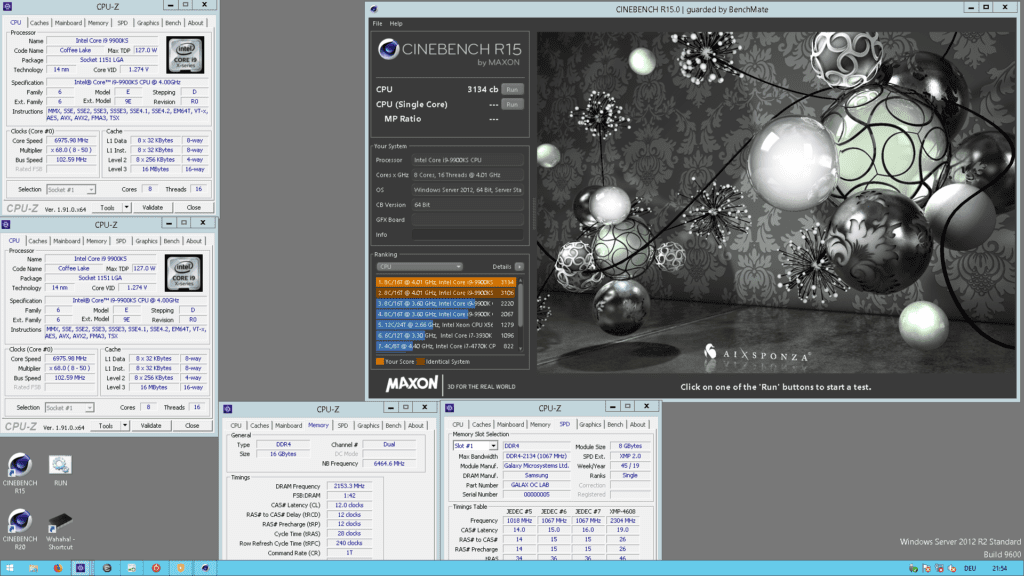Image resolution: width=1024 pixels, height=576 pixels.
Task: Click the MAXON logo in Cinebench
Action: (x=411, y=384)
